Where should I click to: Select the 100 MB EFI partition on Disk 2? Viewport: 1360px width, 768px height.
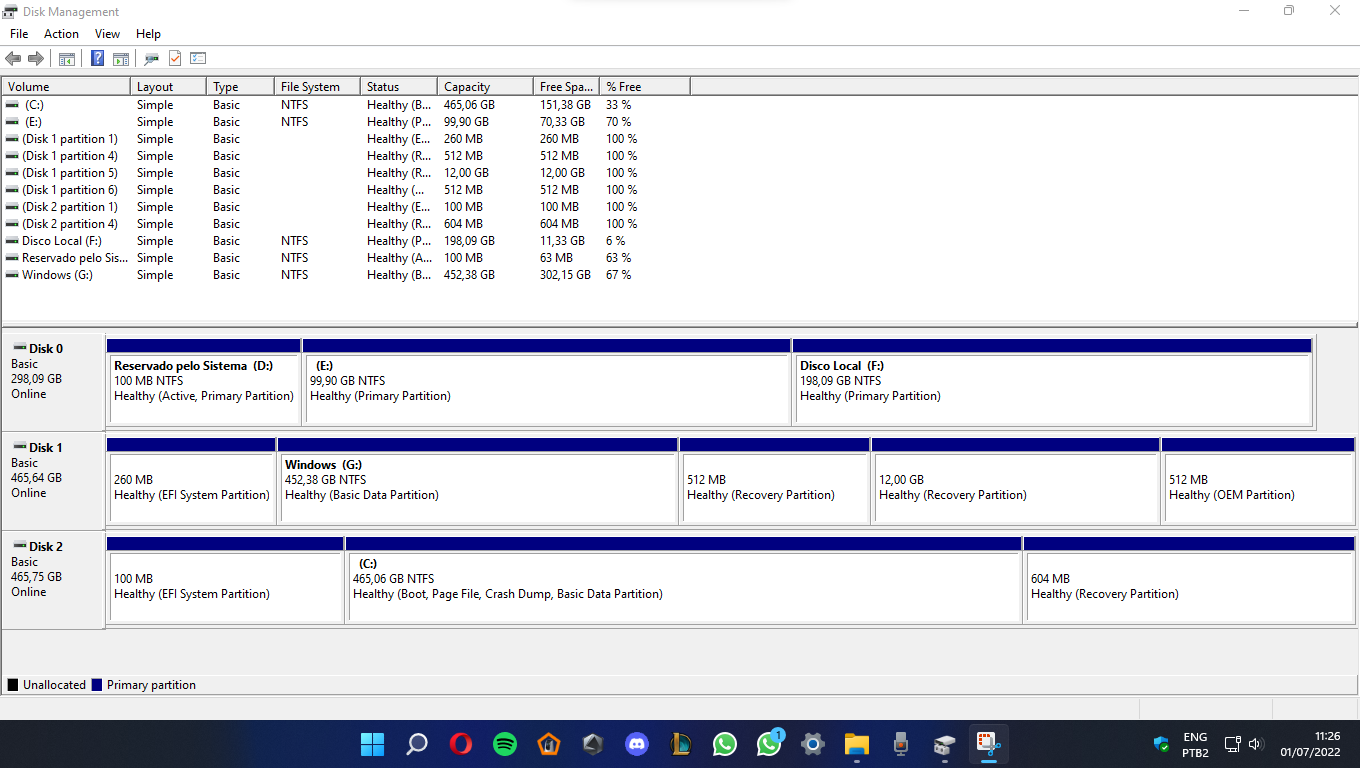(x=225, y=580)
